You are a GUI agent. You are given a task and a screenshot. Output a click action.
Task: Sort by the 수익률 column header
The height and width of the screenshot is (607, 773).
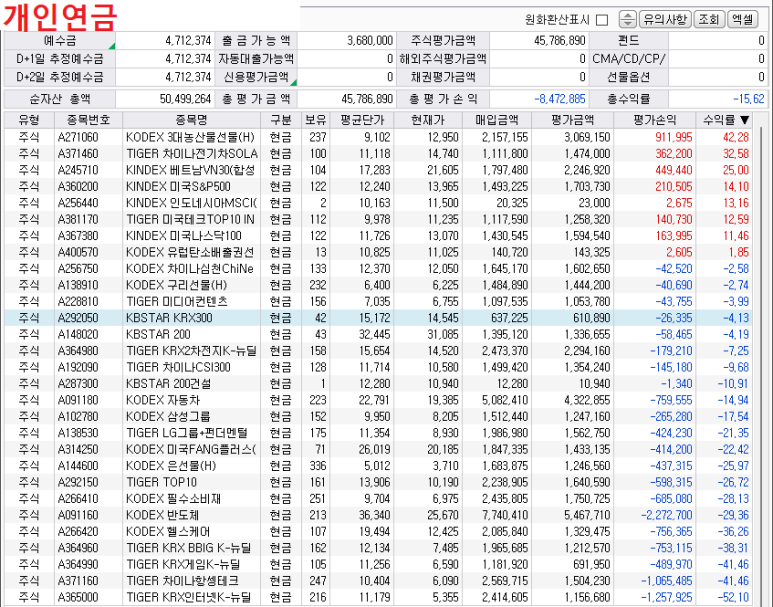[x=726, y=120]
